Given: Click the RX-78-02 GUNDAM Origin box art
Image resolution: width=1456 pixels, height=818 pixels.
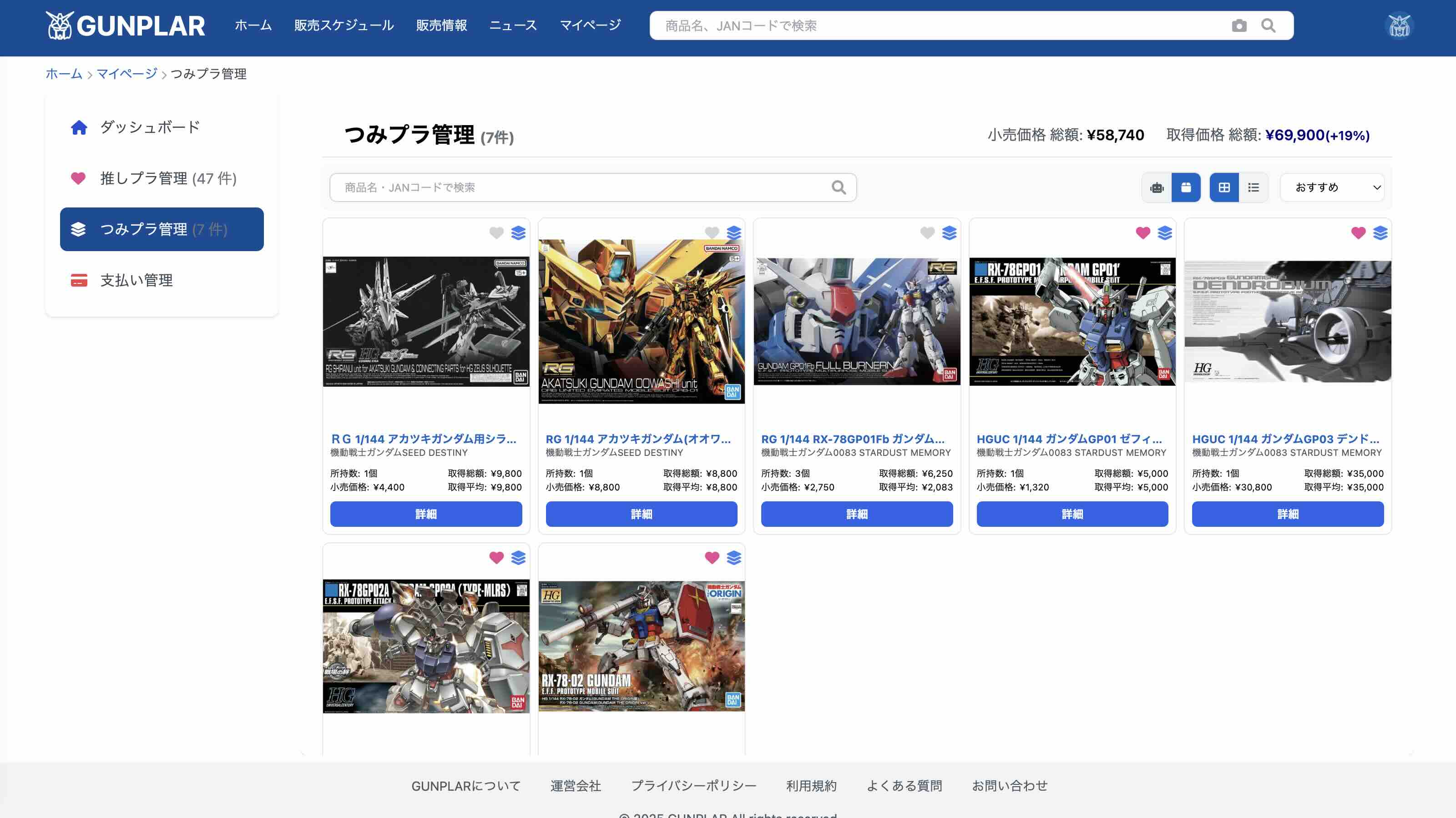Looking at the screenshot, I should point(642,646).
